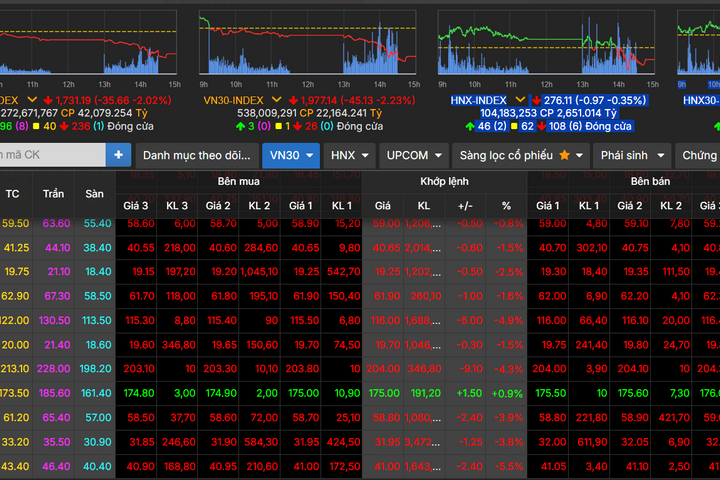Screen dimensions: 720x480
Task: Expand the chevron next to HNX-INDEX label
Action: point(517,100)
